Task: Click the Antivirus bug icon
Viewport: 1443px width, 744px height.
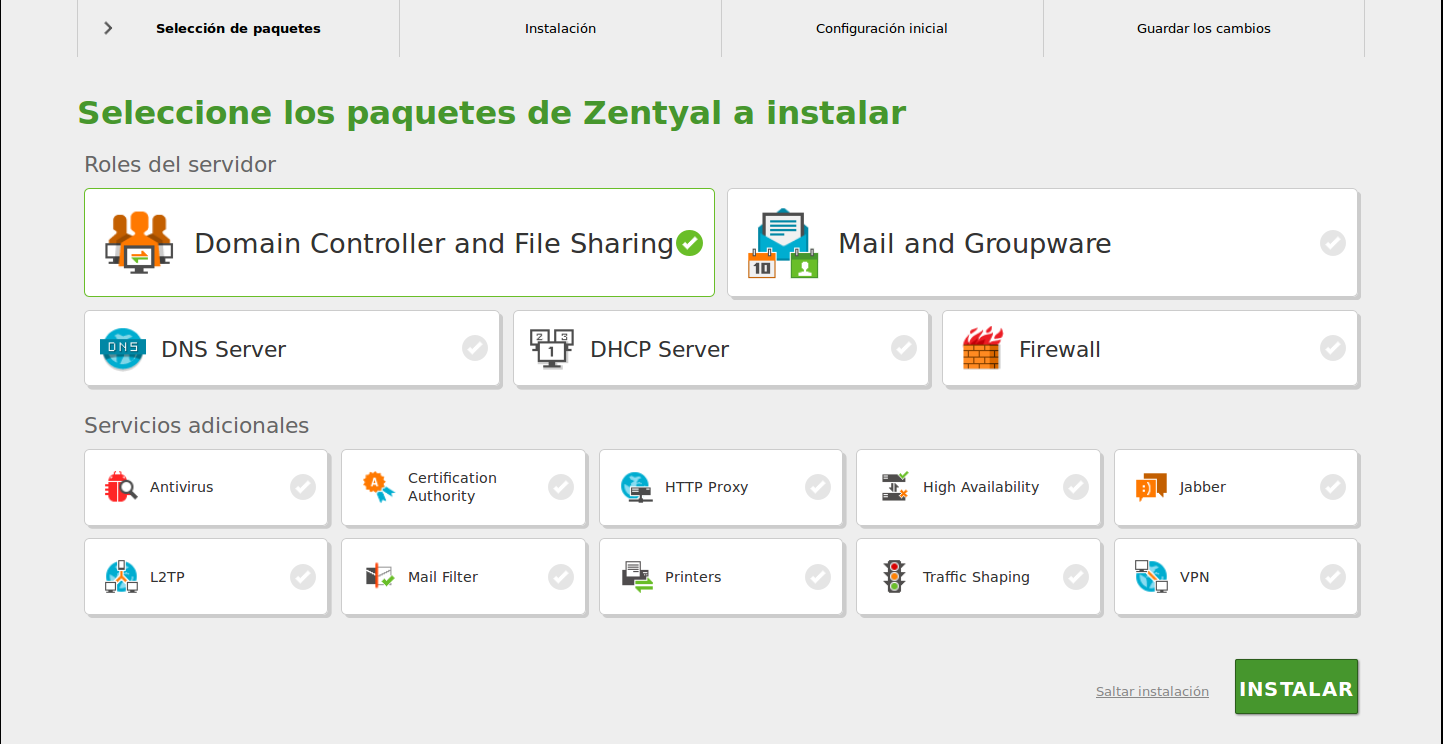Action: (121, 487)
